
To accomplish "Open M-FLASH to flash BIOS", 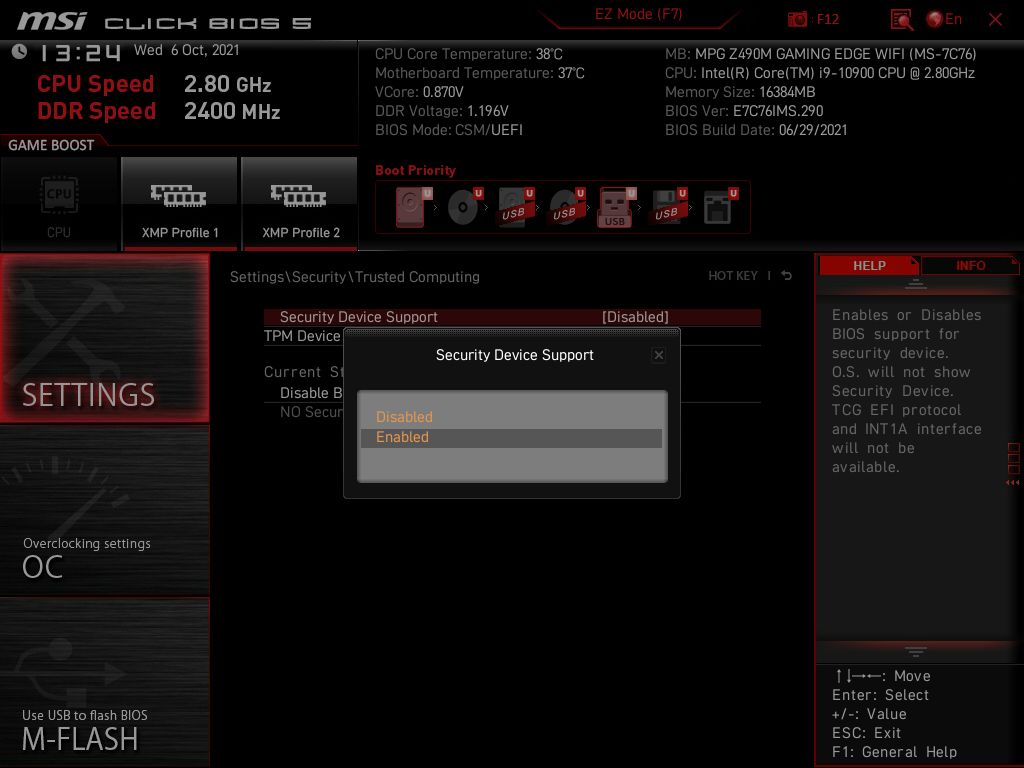I will [x=104, y=682].
